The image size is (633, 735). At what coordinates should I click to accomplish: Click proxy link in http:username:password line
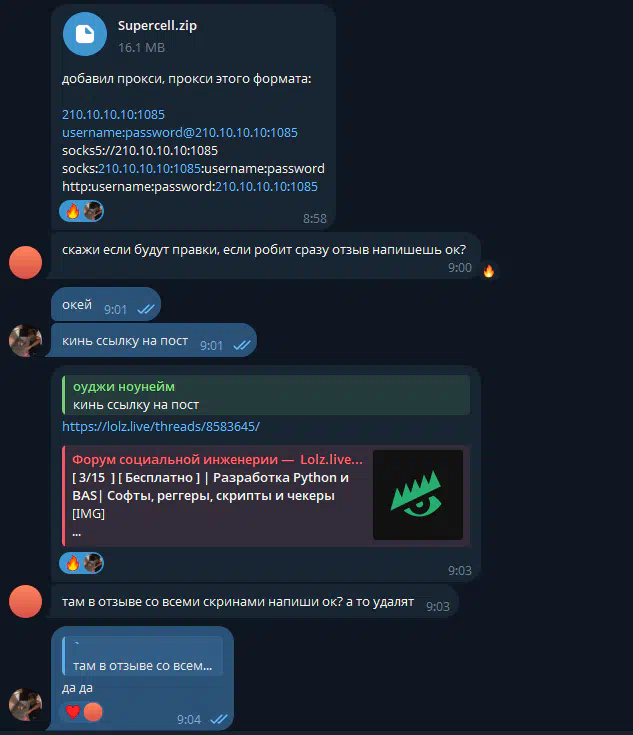pos(266,187)
